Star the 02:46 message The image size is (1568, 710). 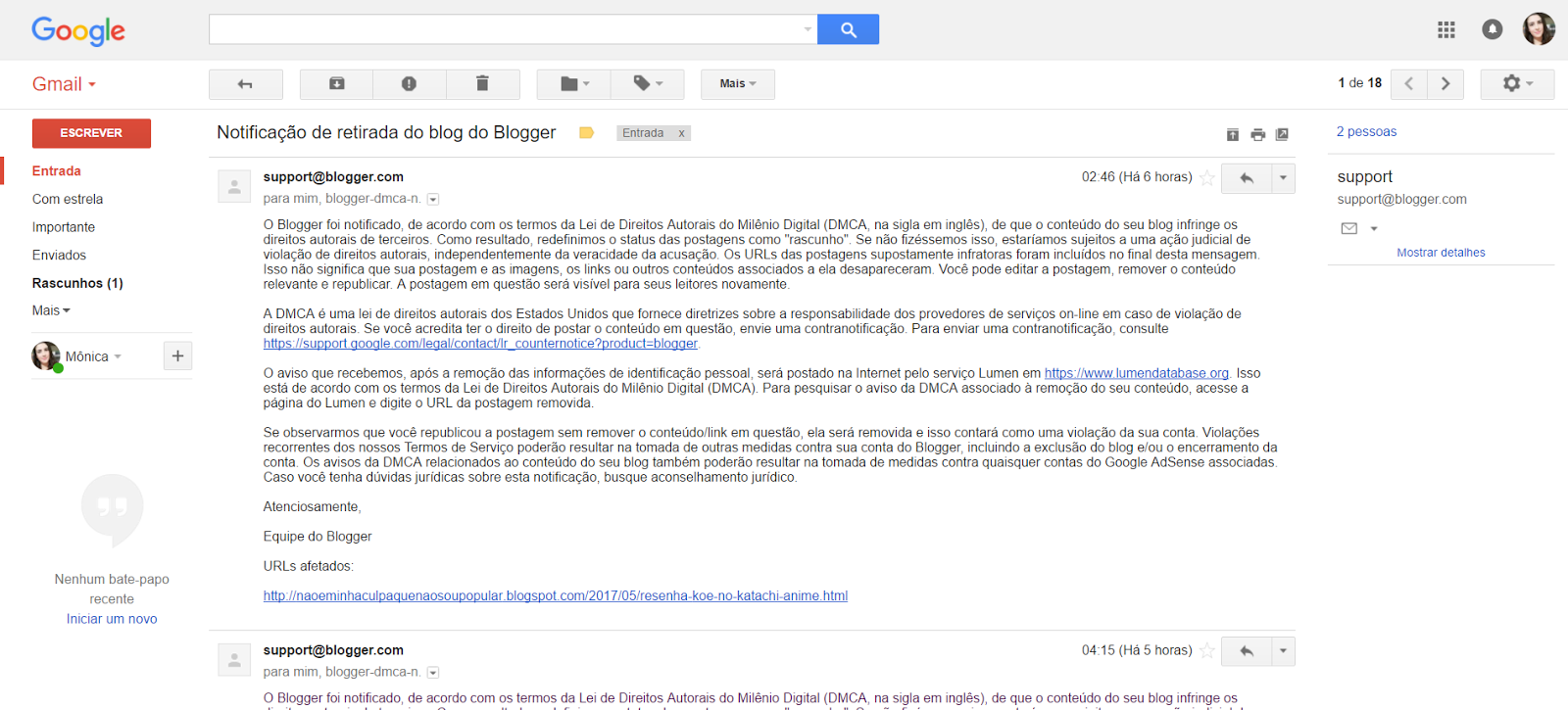(x=1207, y=178)
